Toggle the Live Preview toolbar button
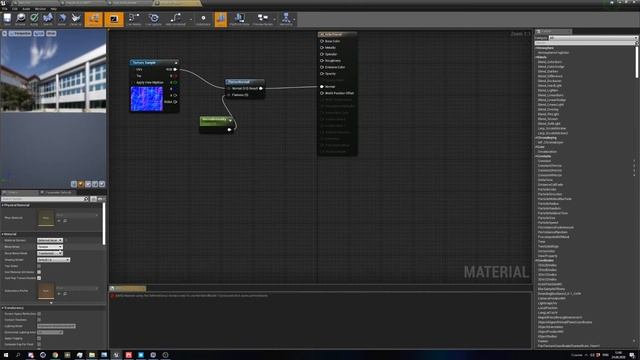 point(114,19)
